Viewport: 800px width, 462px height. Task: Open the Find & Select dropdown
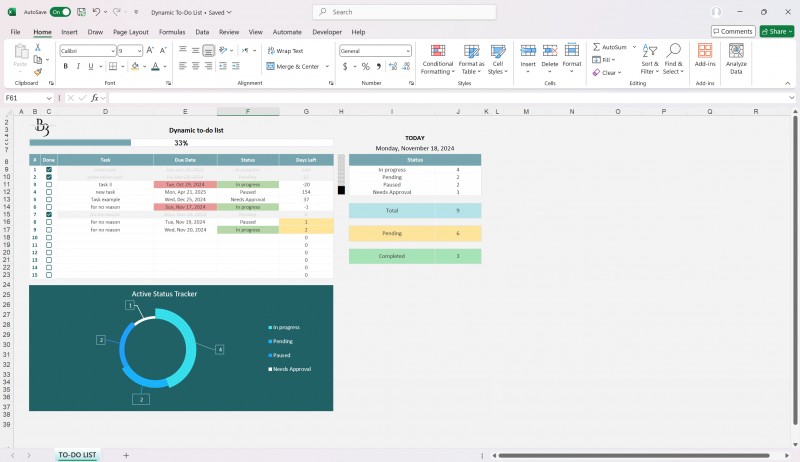pyautogui.click(x=673, y=59)
